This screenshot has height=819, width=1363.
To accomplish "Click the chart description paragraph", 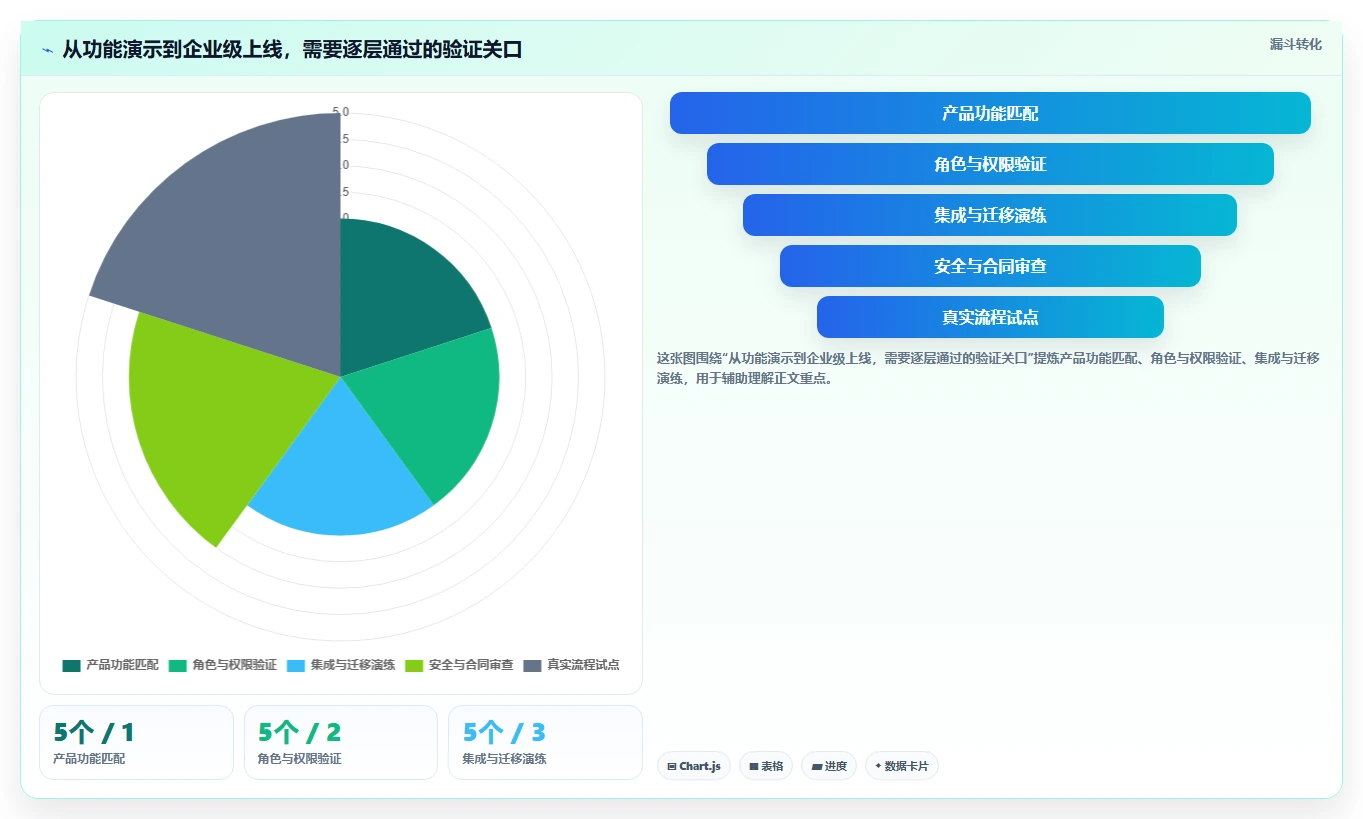I will (x=988, y=368).
